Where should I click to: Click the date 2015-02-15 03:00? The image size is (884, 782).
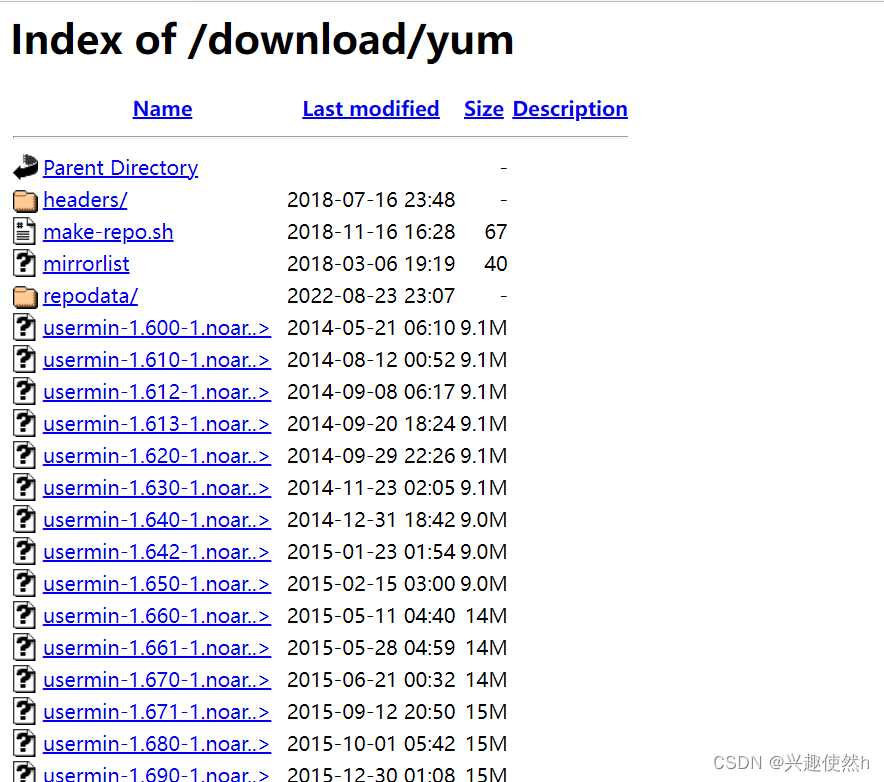[x=371, y=584]
